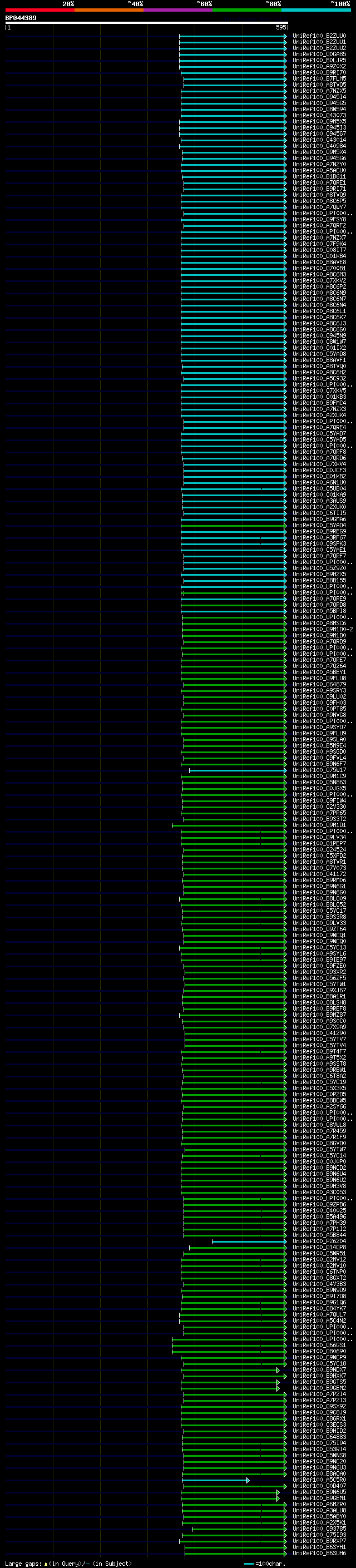The height and width of the screenshot is (1568, 356).
Task: Click UniRef100_Q9M5X5 in the hit list
Action: pyautogui.click(x=319, y=121)
